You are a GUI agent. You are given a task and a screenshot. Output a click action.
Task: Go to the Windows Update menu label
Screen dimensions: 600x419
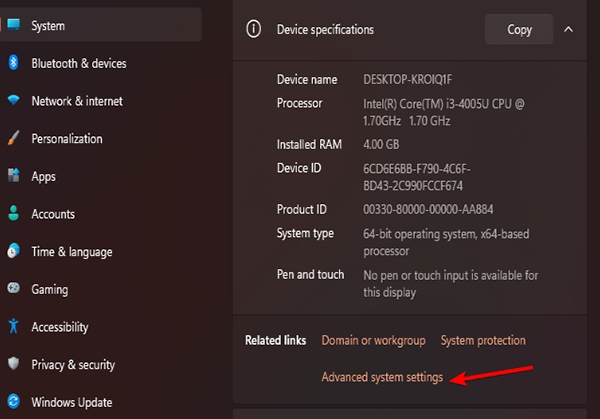[x=71, y=402]
